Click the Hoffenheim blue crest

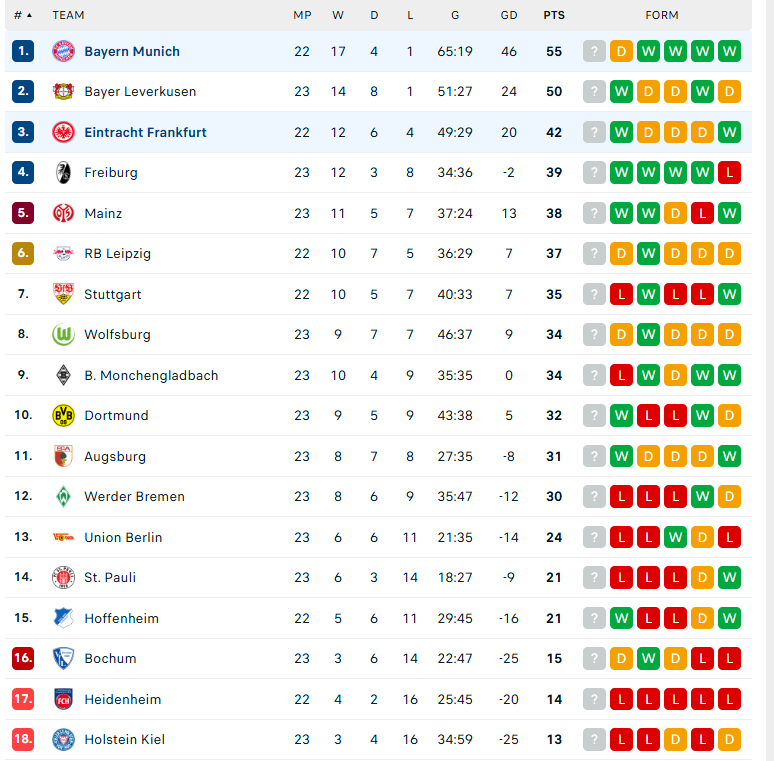[x=63, y=618]
